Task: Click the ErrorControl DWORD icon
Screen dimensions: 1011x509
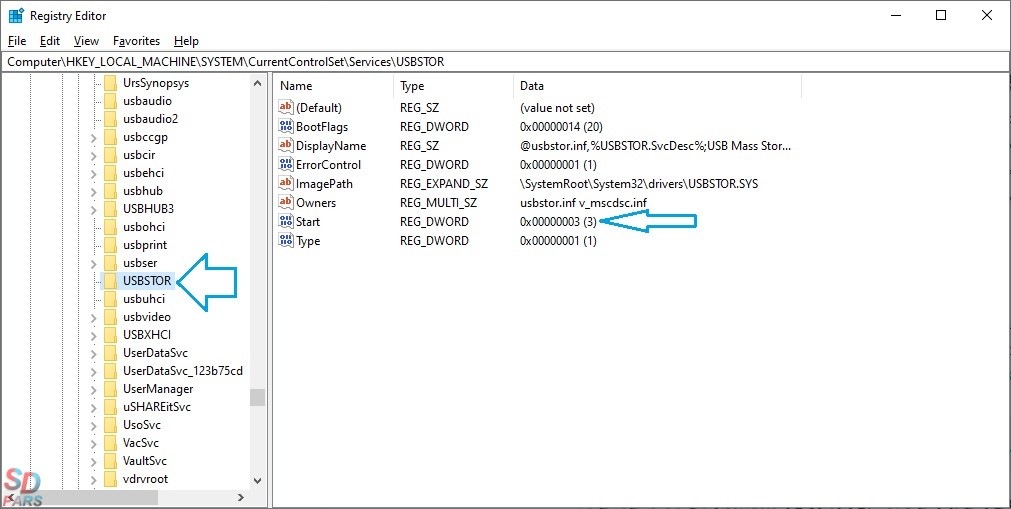Action: [286, 165]
